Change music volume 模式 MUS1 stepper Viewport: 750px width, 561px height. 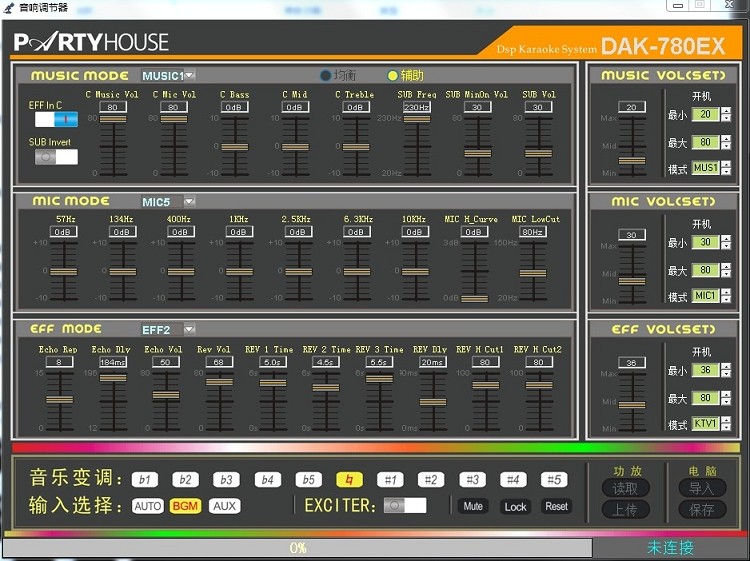click(726, 168)
